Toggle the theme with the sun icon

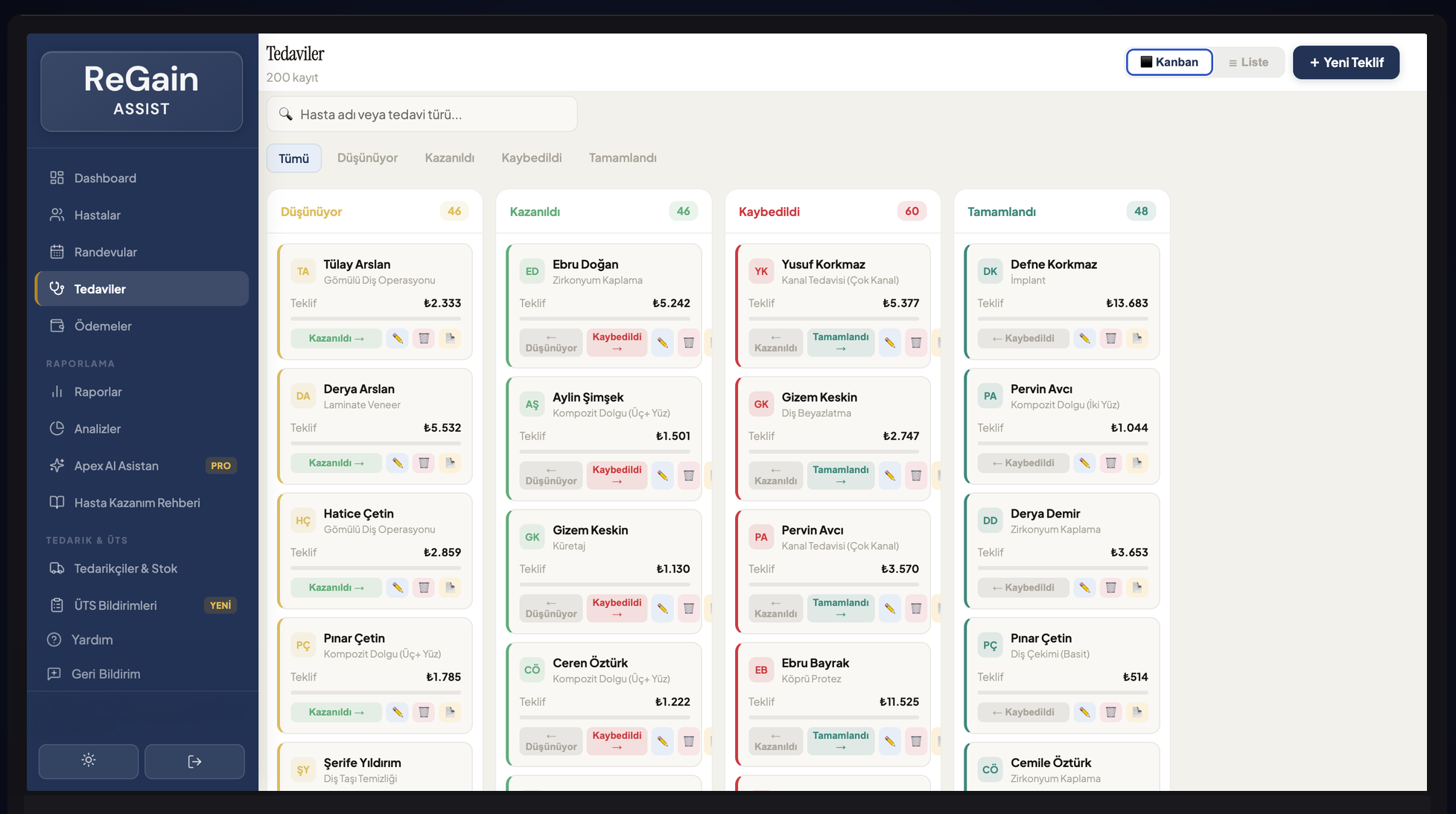tap(88, 761)
